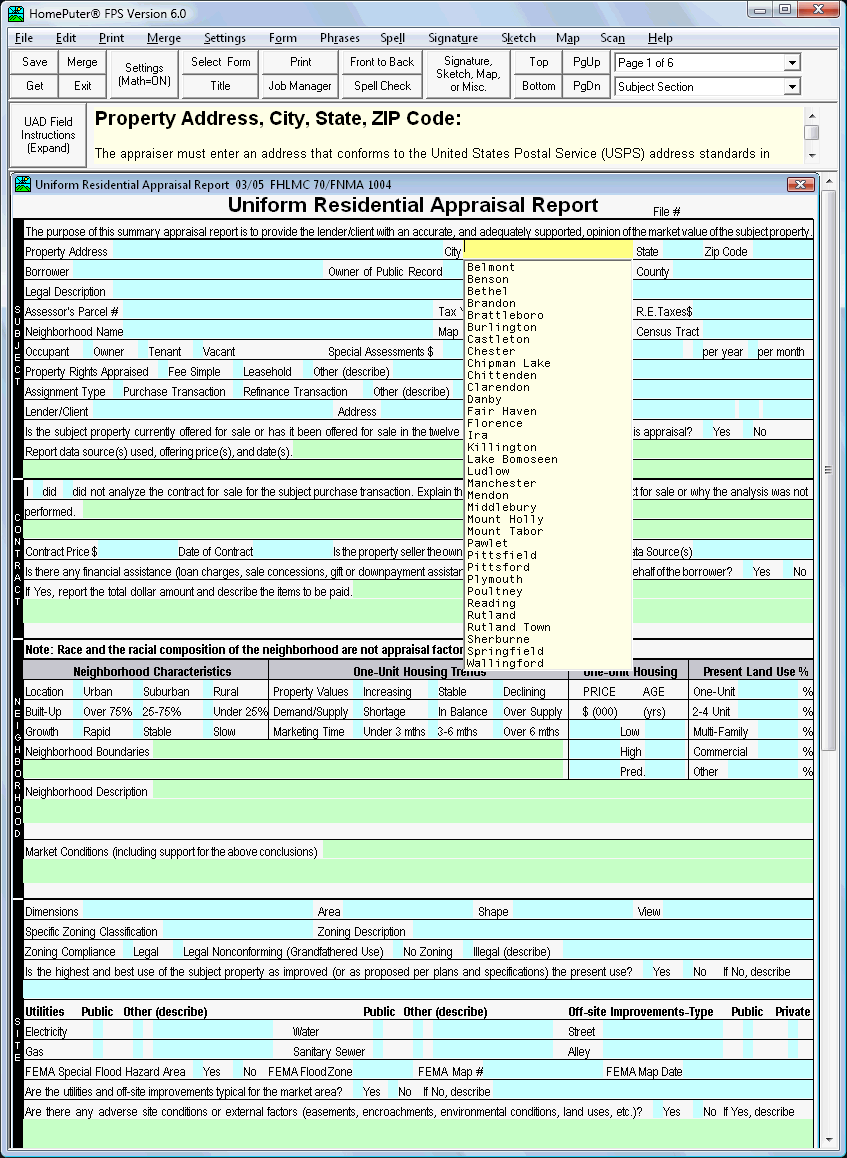Screen dimensions: 847x1158
Task: Click the Uniform Residential Appraisal Report window icon
Action: 23,185
